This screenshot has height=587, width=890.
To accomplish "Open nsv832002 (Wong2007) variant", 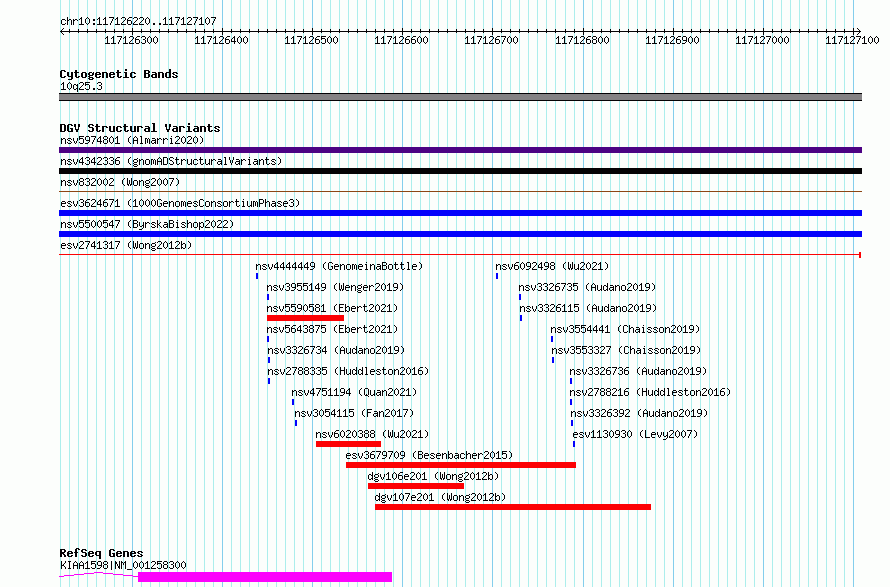I will coord(120,182).
